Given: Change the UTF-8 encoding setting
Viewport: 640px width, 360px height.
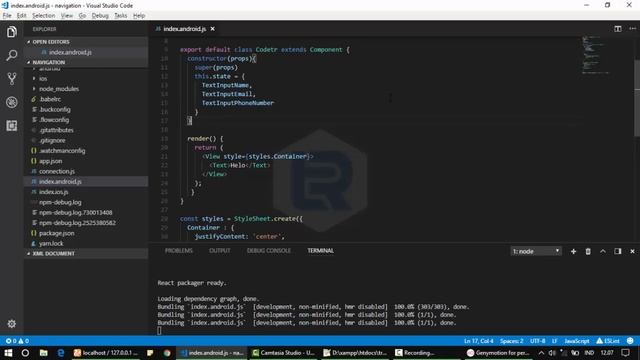Looking at the screenshot, I should pyautogui.click(x=538, y=341).
